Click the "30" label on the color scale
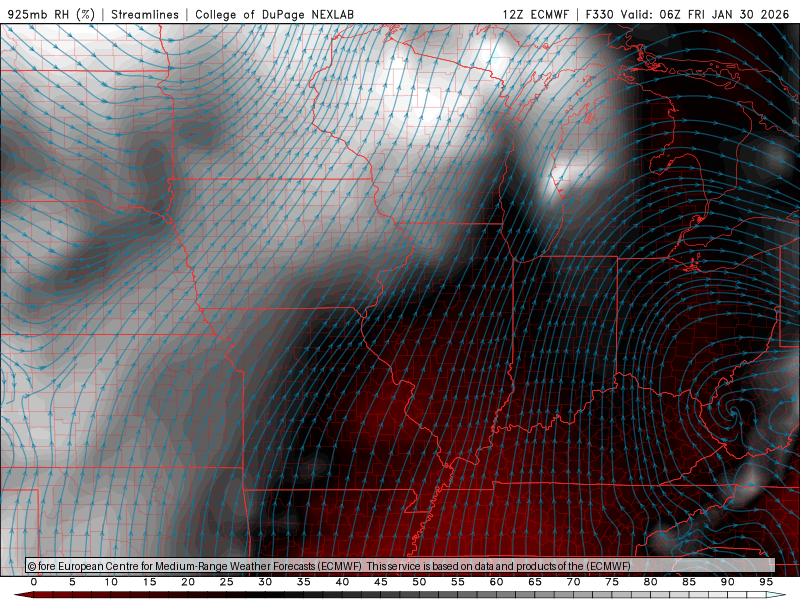 tap(265, 582)
